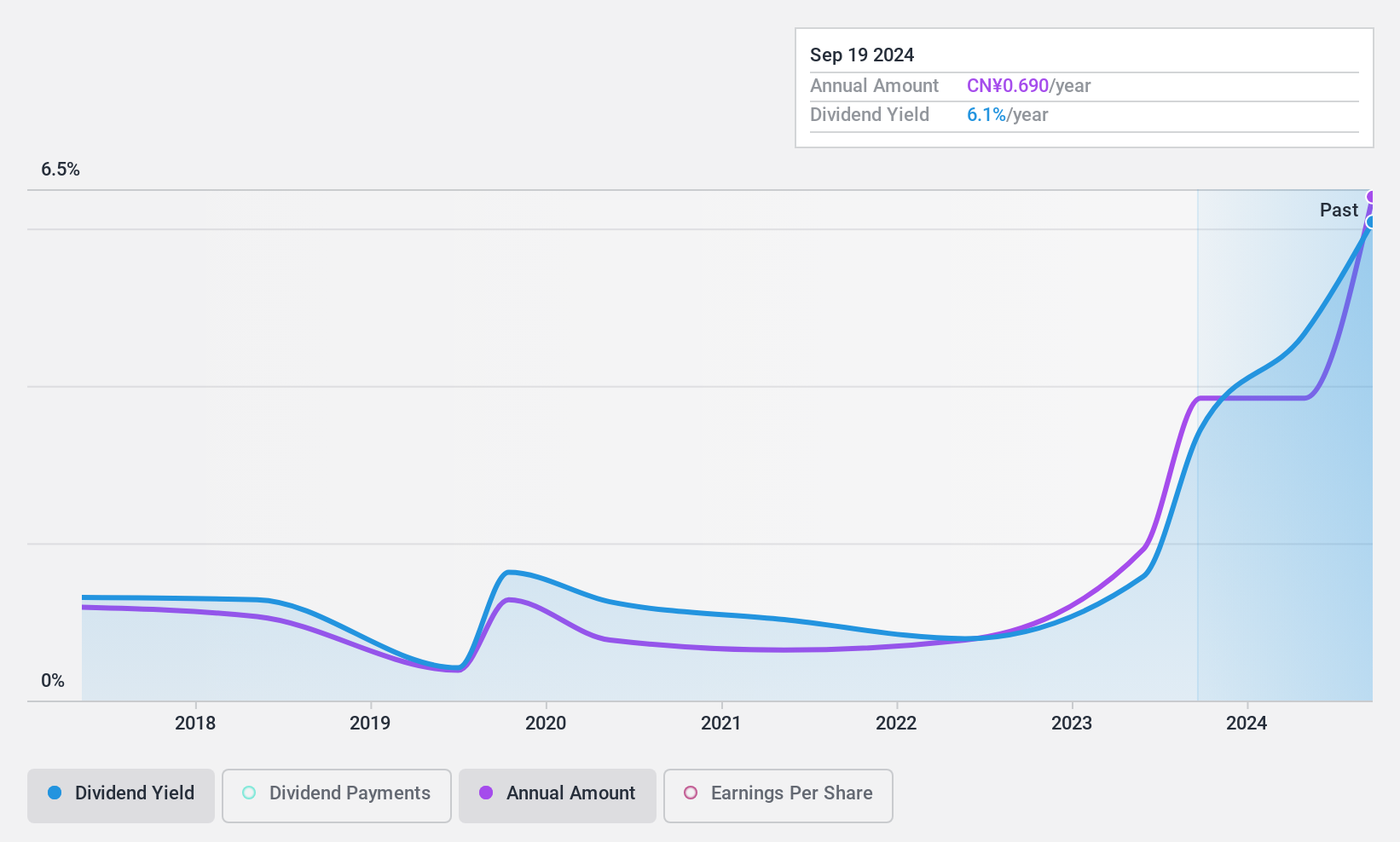
Task: Click the 2023 x-axis label
Action: 1072,723
